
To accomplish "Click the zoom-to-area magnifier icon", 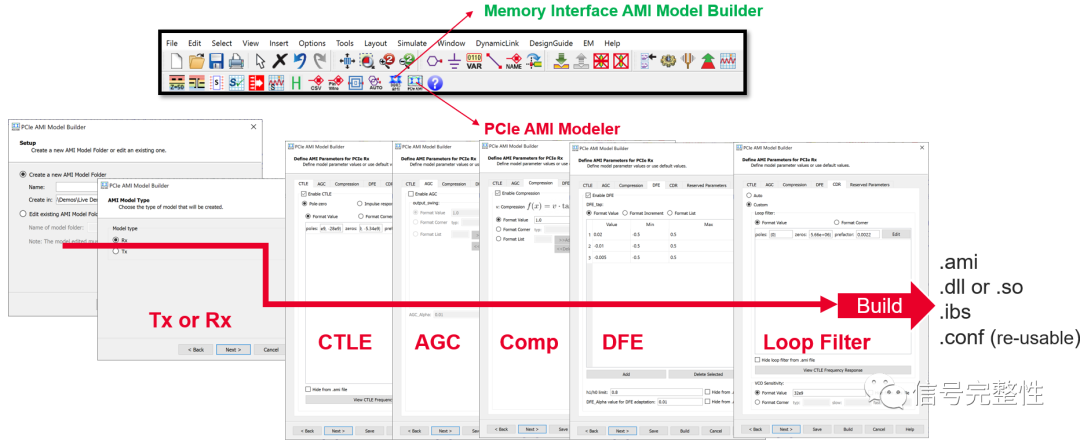I will (367, 61).
